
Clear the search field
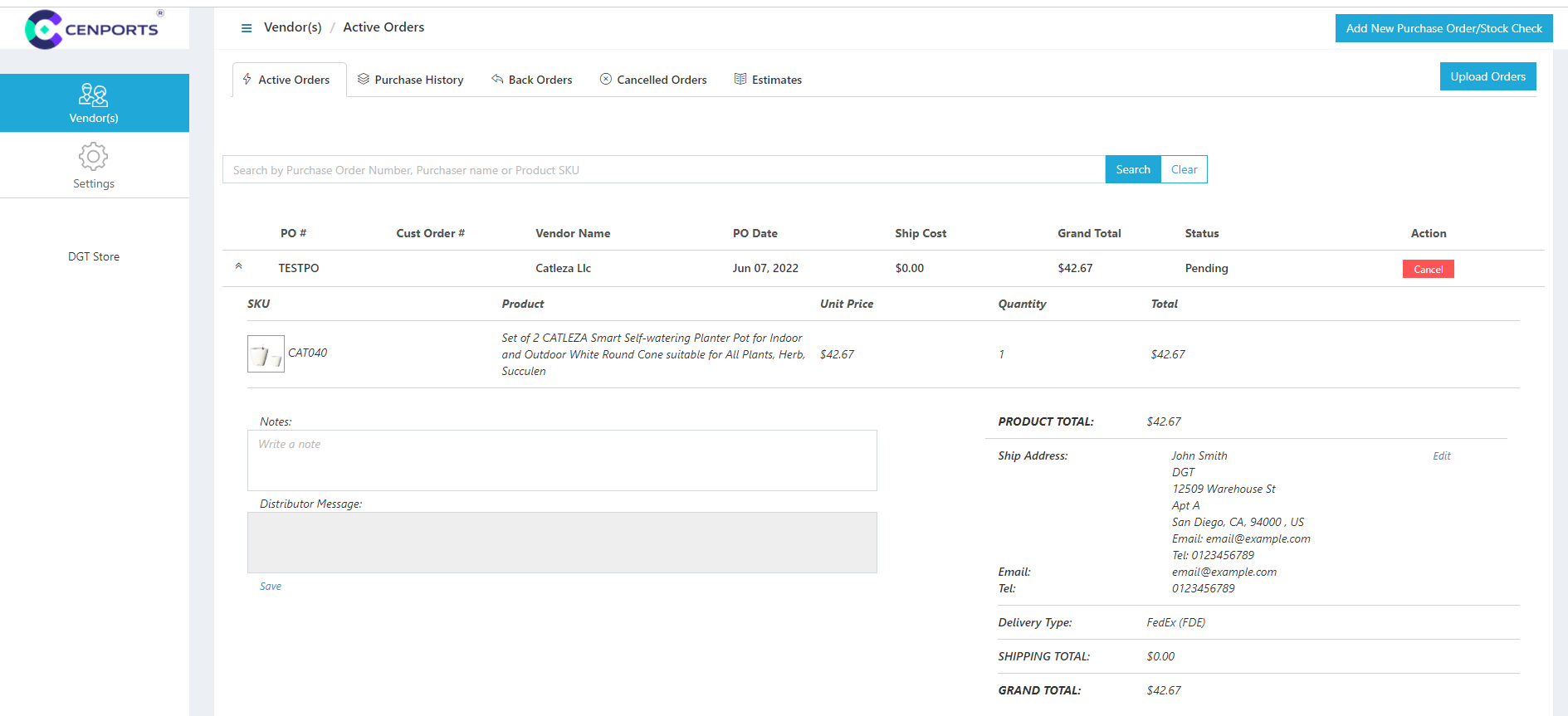pos(1184,169)
